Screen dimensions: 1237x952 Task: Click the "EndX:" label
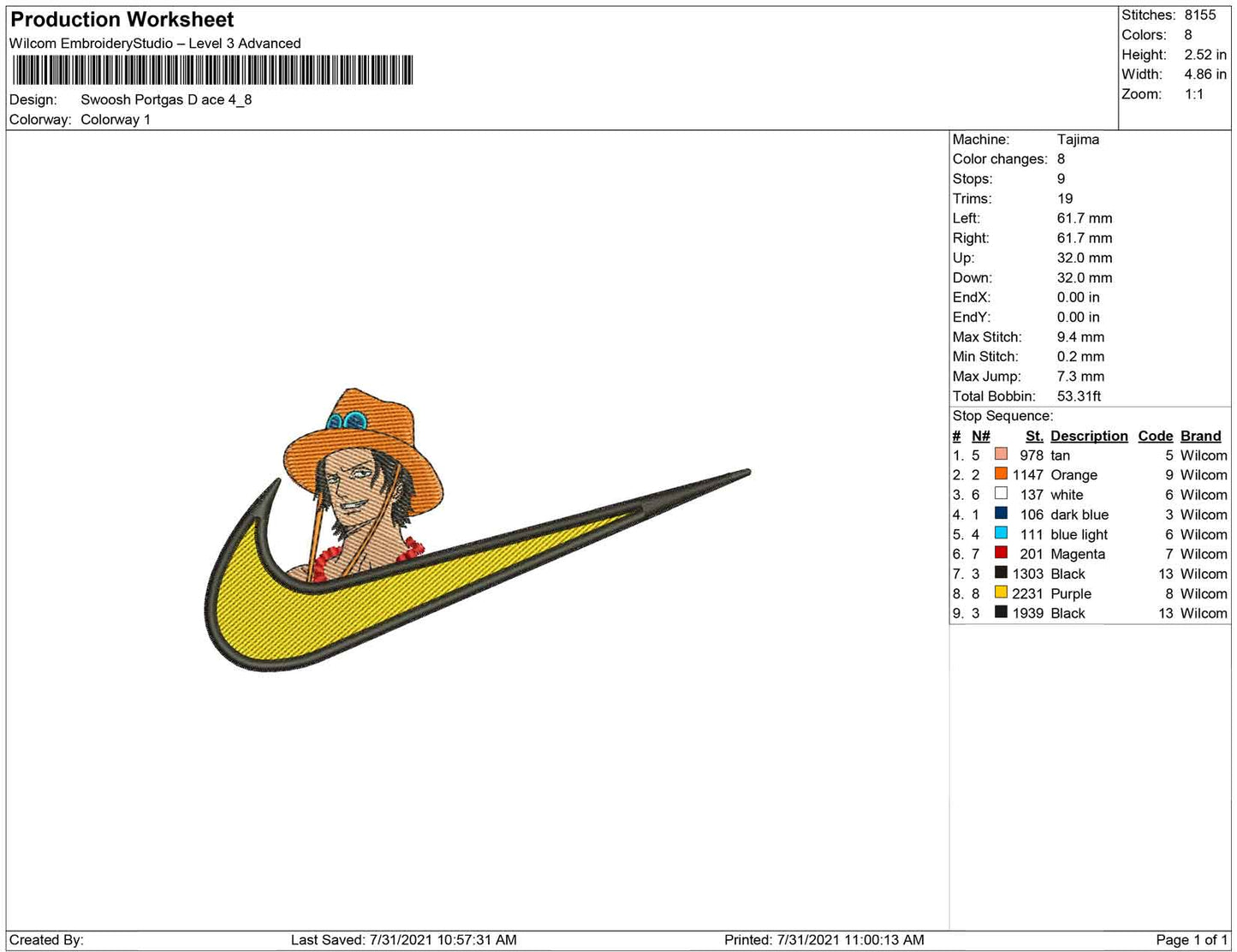972,297
